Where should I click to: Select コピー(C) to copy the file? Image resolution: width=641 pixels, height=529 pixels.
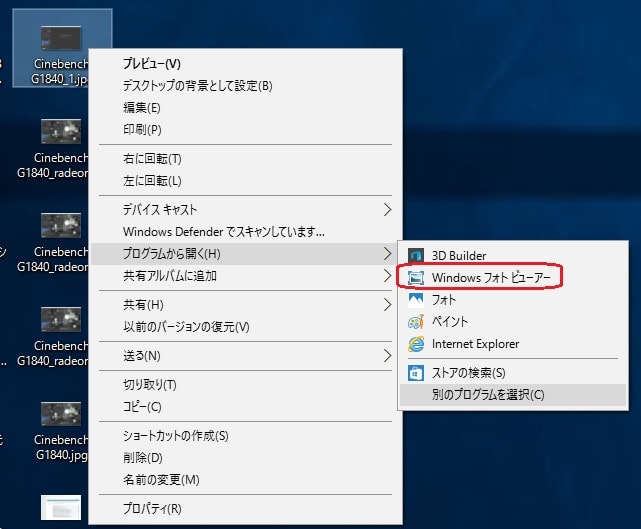(x=245, y=407)
